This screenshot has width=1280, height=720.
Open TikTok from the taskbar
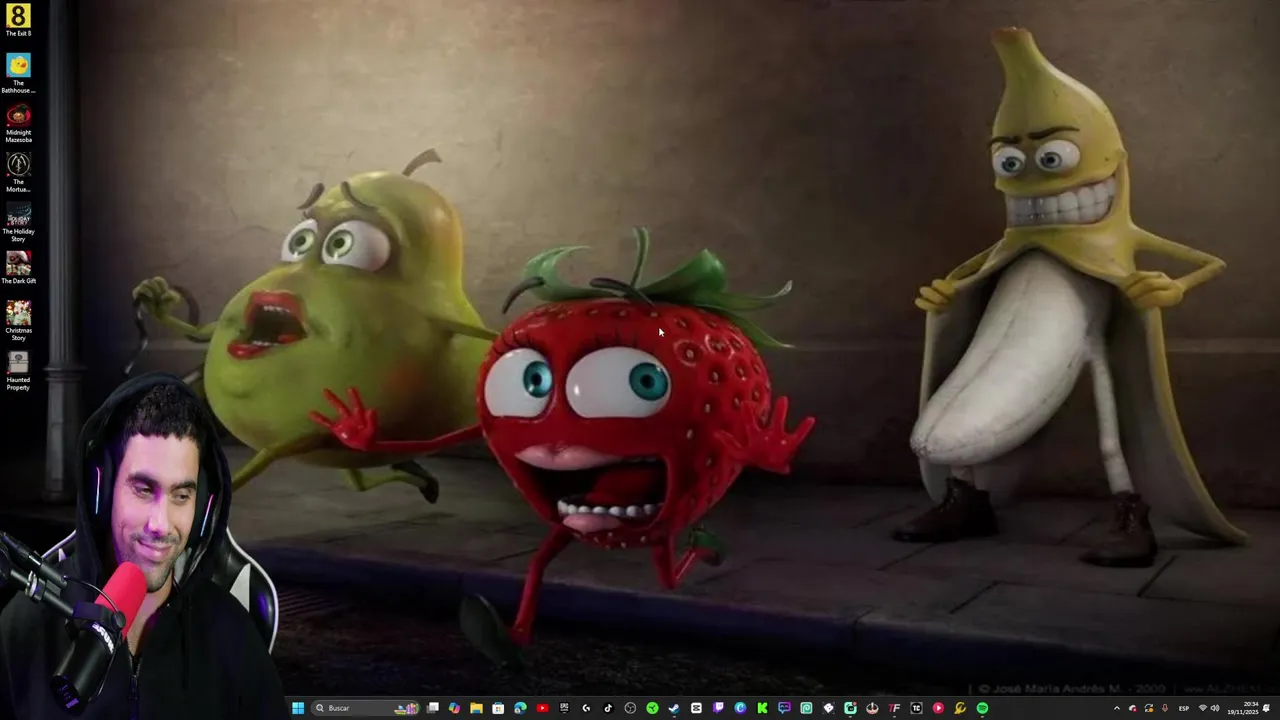click(x=608, y=708)
